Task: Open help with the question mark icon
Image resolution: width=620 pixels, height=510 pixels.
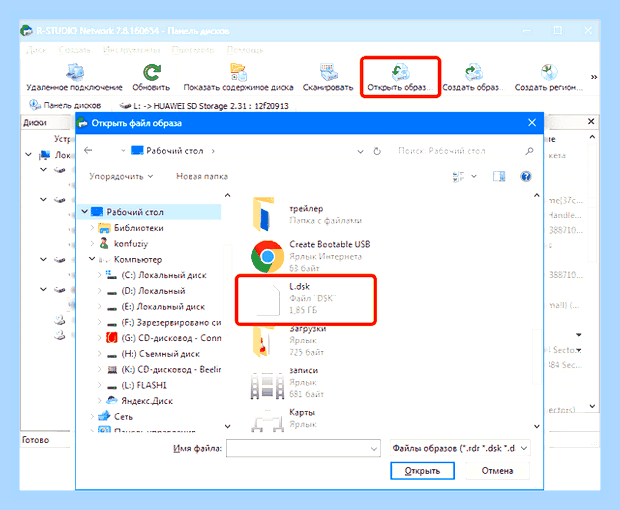Action: point(525,176)
